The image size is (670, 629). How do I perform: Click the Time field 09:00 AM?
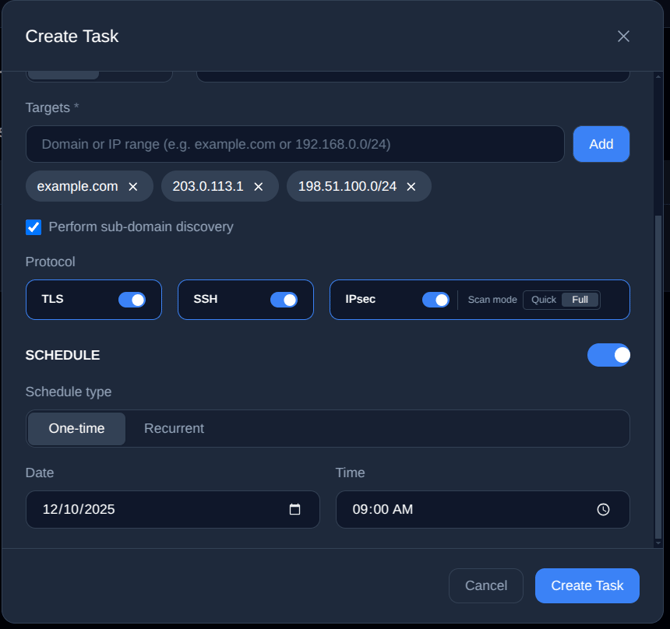(483, 509)
